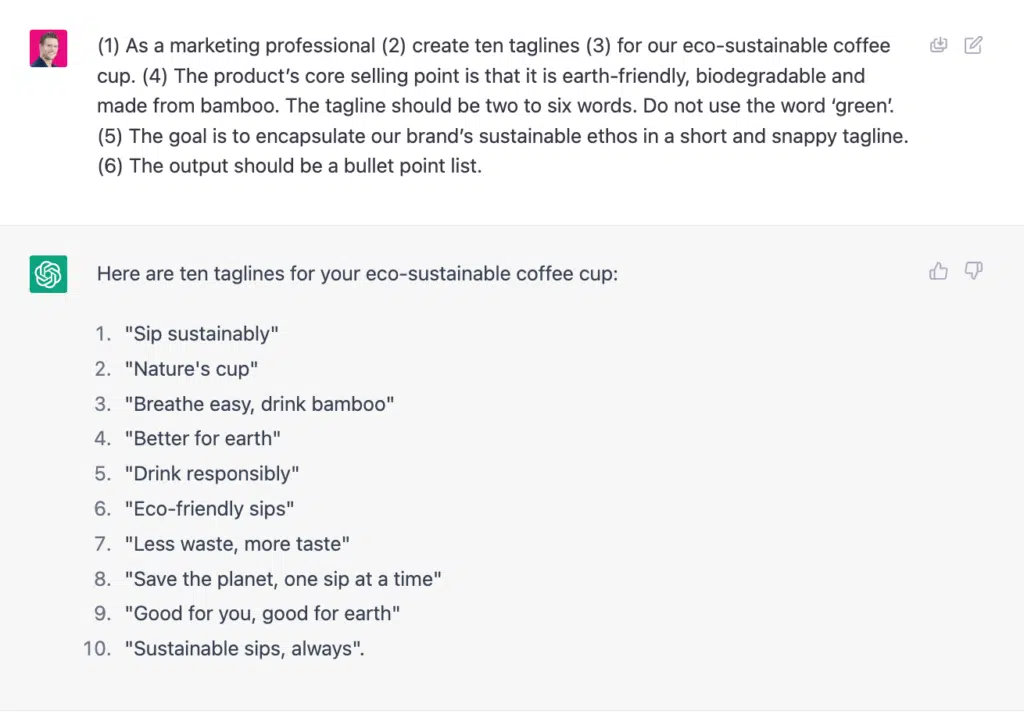Click the "Nature's cup" tagline
This screenshot has width=1024, height=714.
(x=191, y=369)
